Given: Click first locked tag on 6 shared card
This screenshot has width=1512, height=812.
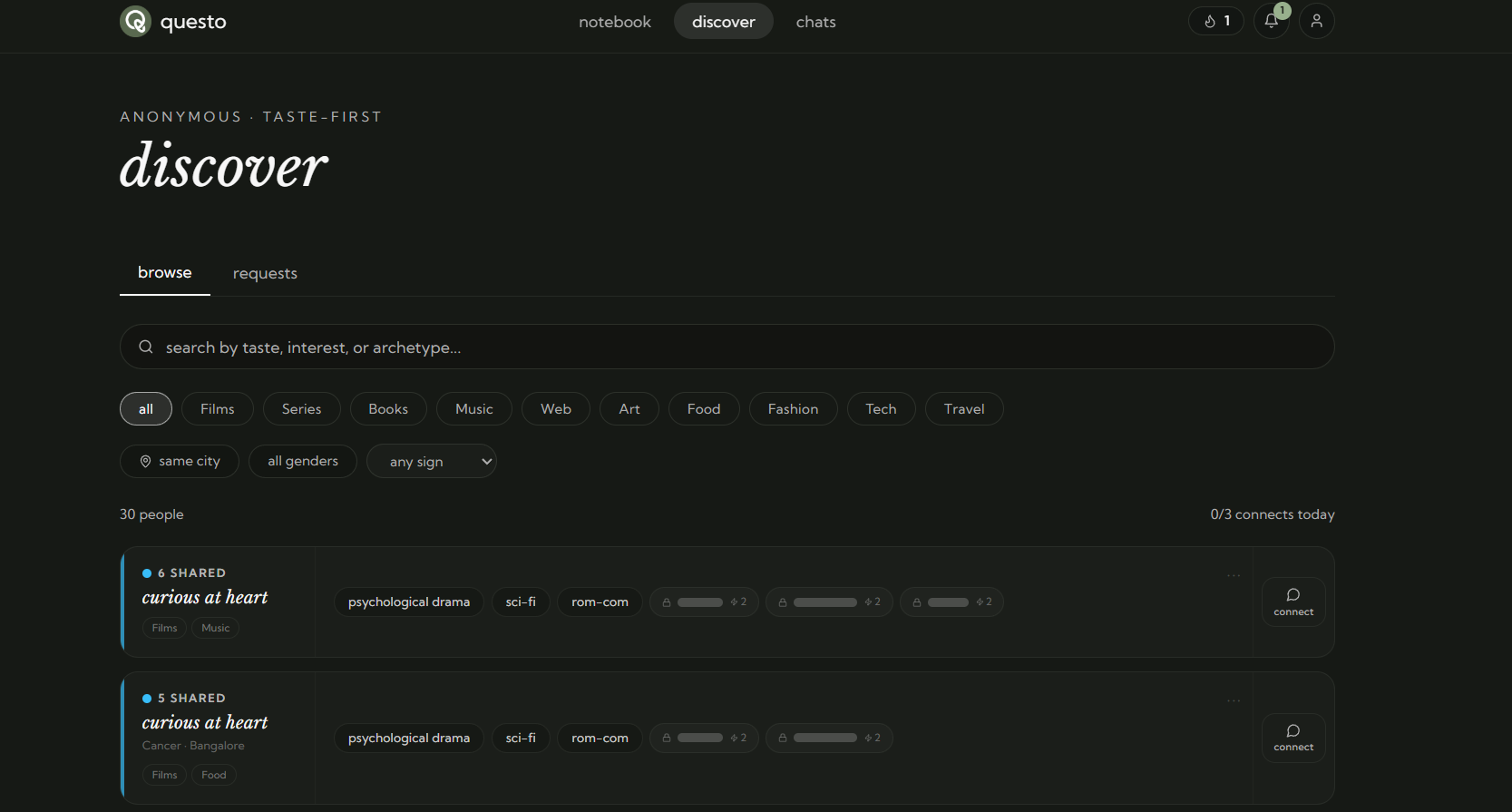Looking at the screenshot, I should coord(704,602).
